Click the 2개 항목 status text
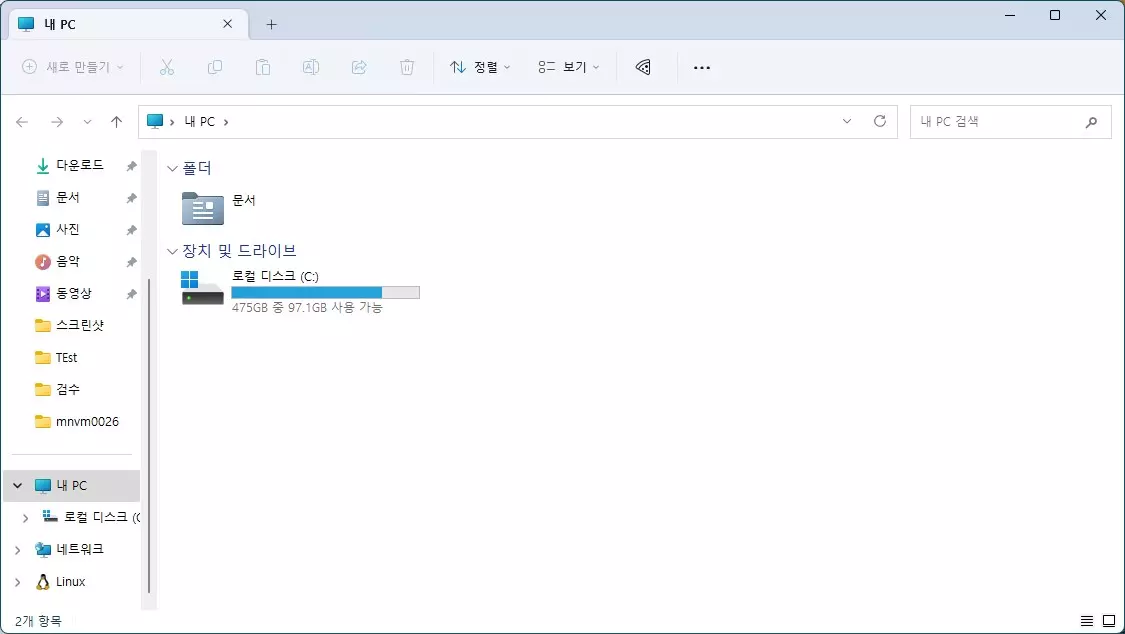Screen dimensions: 1125x634 click(x=38, y=621)
